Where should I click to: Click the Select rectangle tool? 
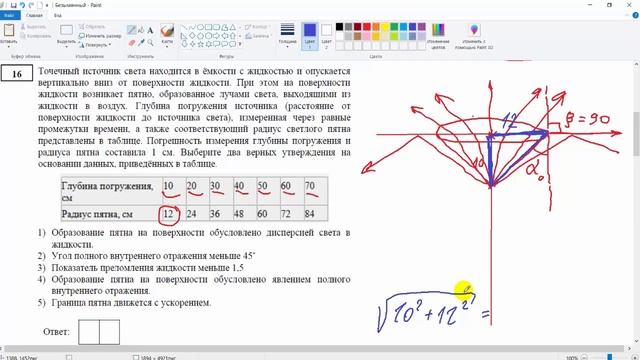pos(66,30)
